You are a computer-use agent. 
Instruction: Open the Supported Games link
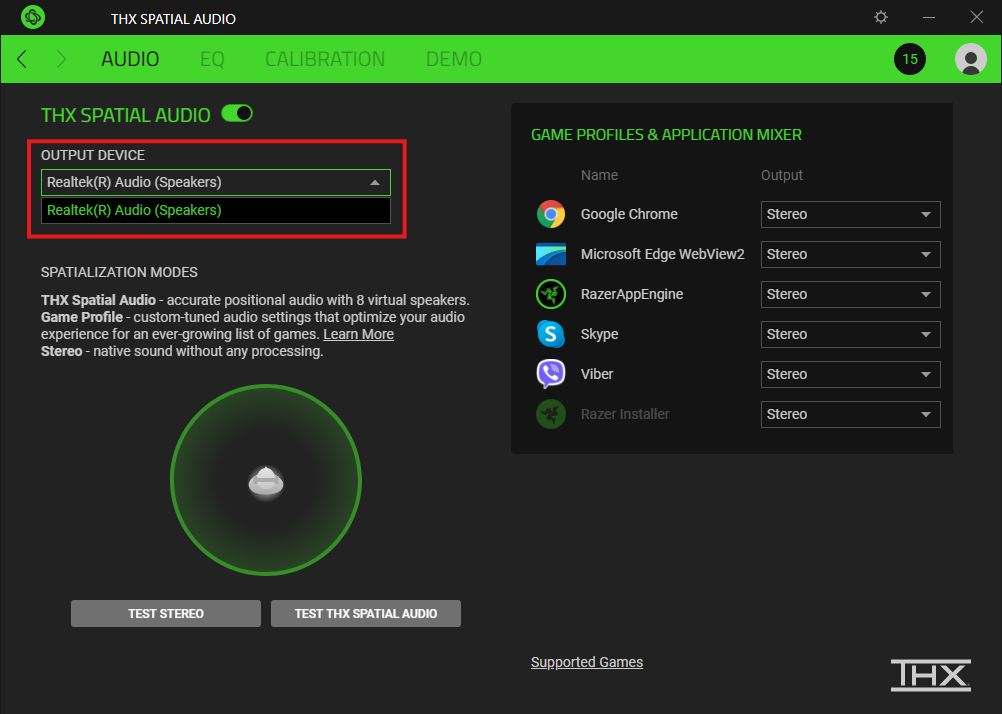[586, 662]
